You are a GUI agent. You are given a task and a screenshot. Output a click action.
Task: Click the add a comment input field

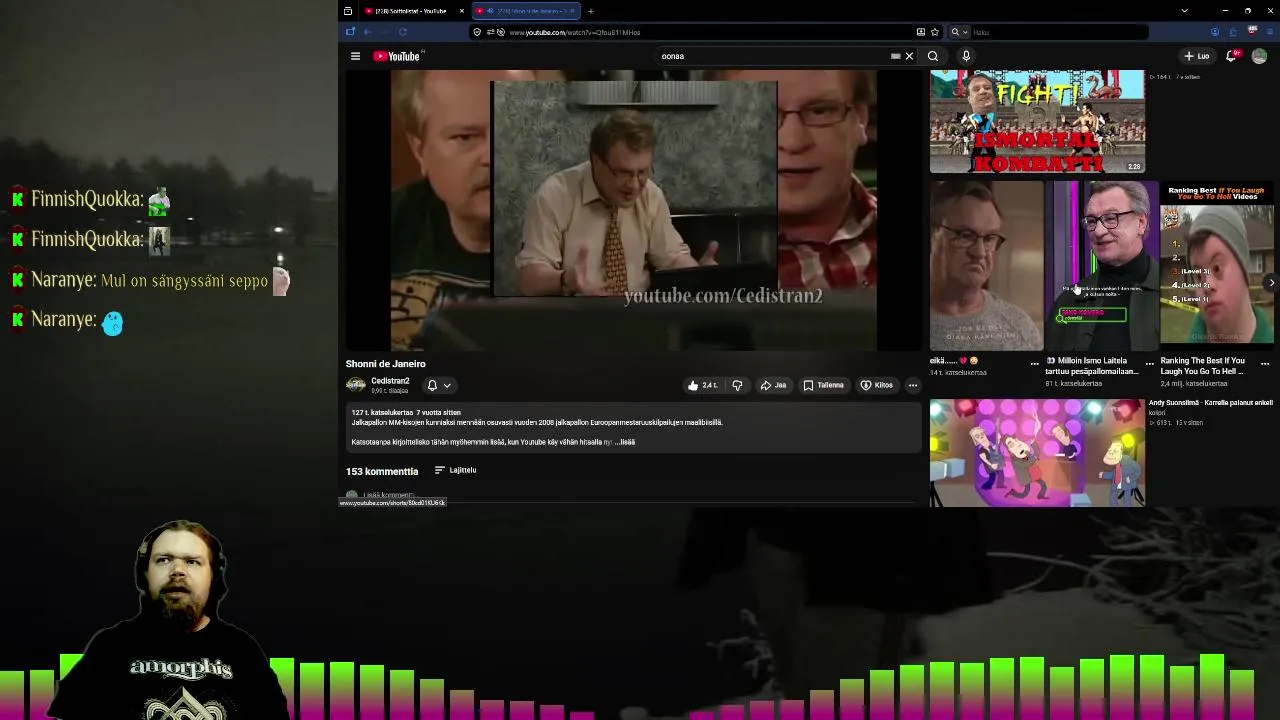[x=640, y=496]
